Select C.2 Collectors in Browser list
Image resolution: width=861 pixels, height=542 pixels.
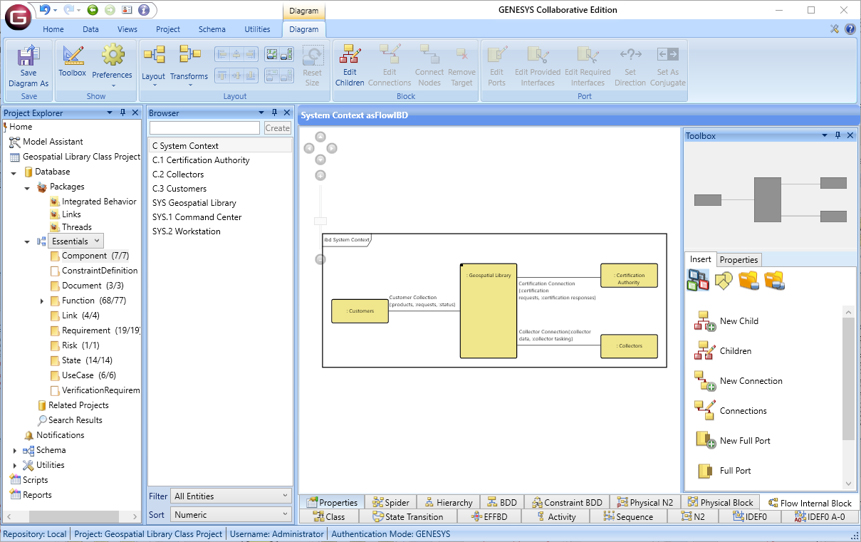[x=178, y=174]
